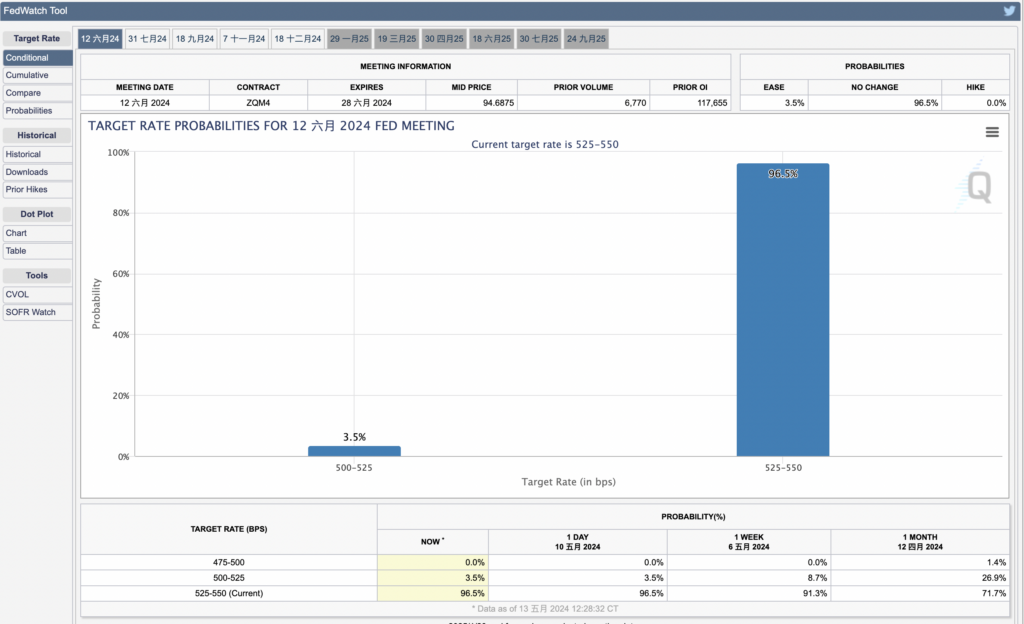Select the 18 九月24 meeting tab
The image size is (1024, 624).
195,39
